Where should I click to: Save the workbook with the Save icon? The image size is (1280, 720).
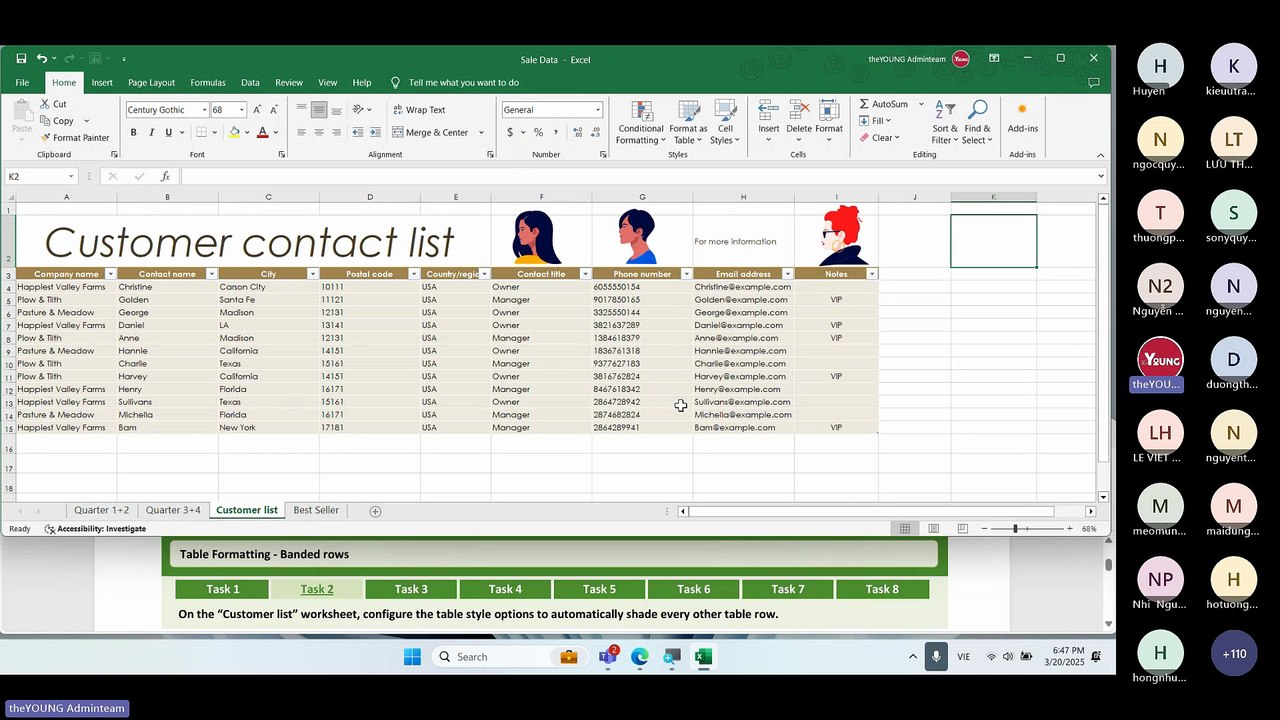(x=21, y=59)
